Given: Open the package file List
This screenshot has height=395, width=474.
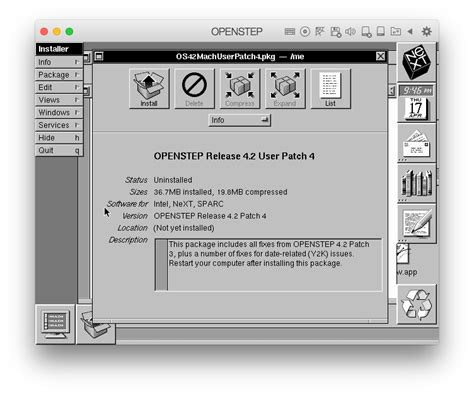Looking at the screenshot, I should pyautogui.click(x=330, y=88).
